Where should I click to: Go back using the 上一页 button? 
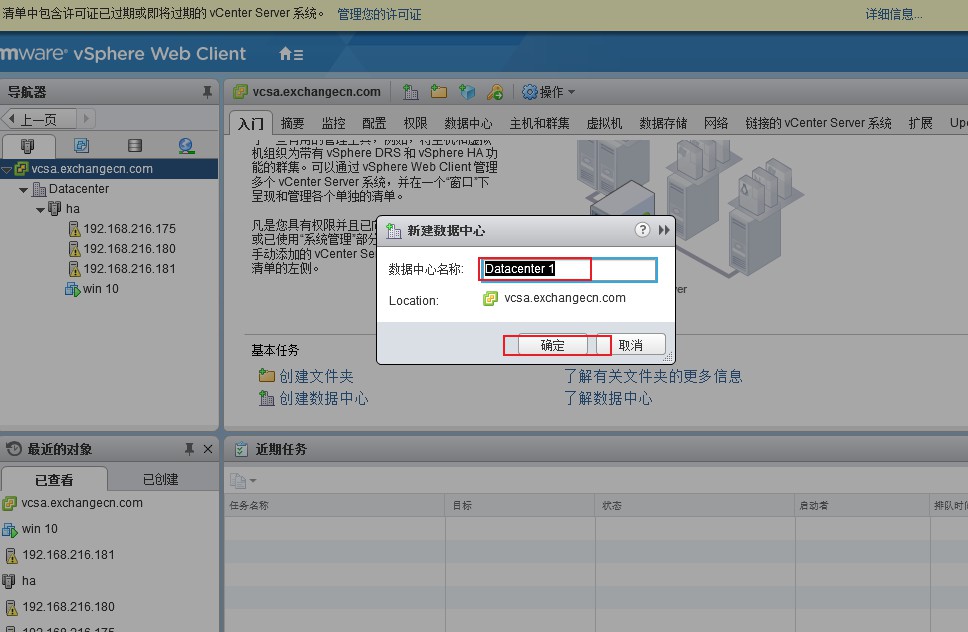click(38, 118)
